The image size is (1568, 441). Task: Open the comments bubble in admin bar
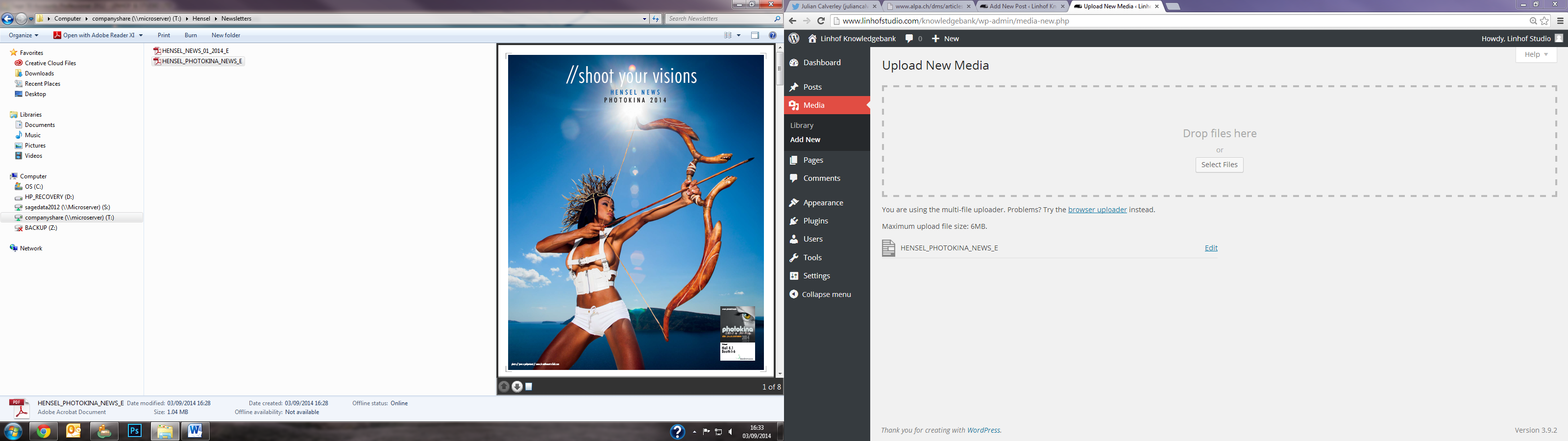913,38
